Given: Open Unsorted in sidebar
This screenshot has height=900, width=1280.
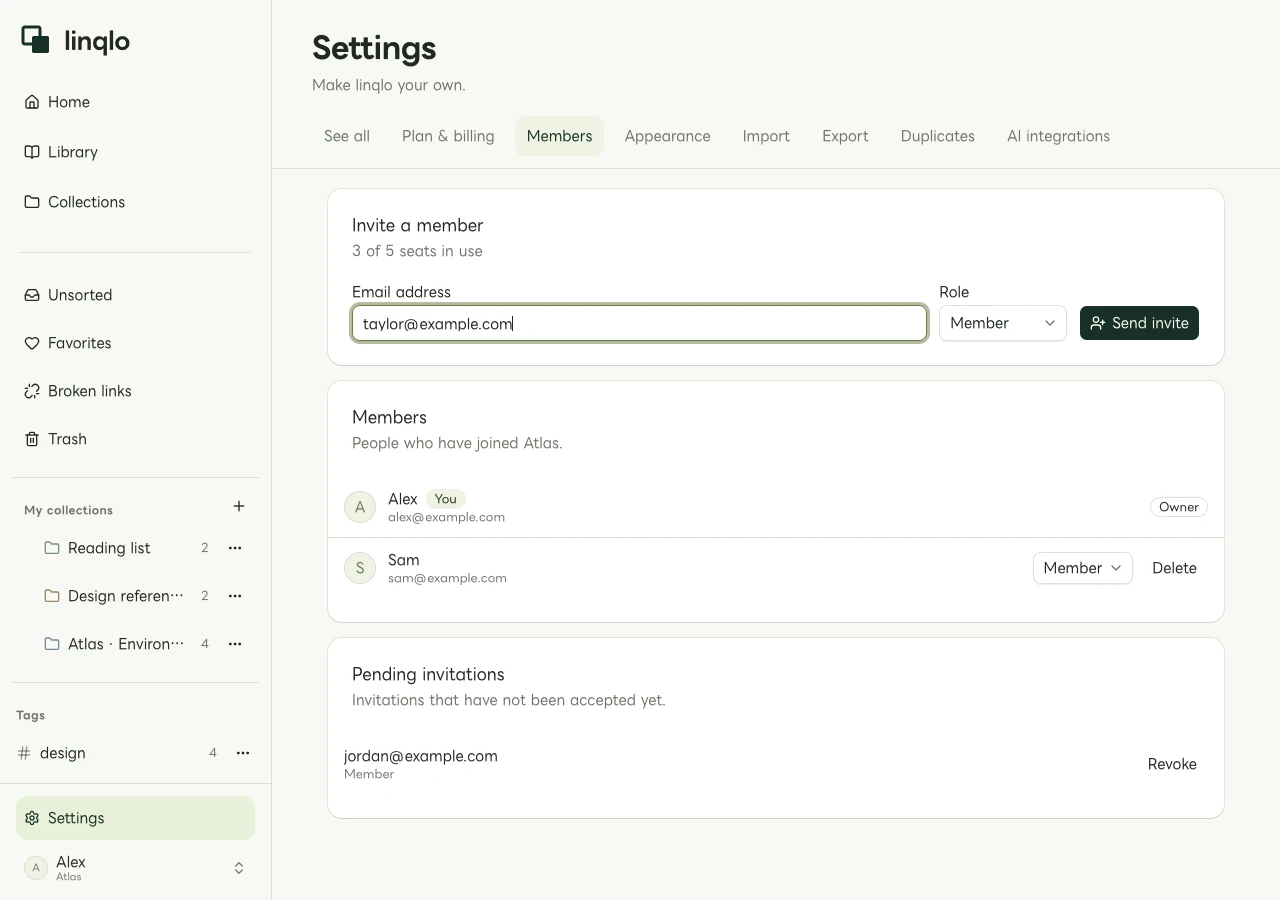Looking at the screenshot, I should (135, 295).
